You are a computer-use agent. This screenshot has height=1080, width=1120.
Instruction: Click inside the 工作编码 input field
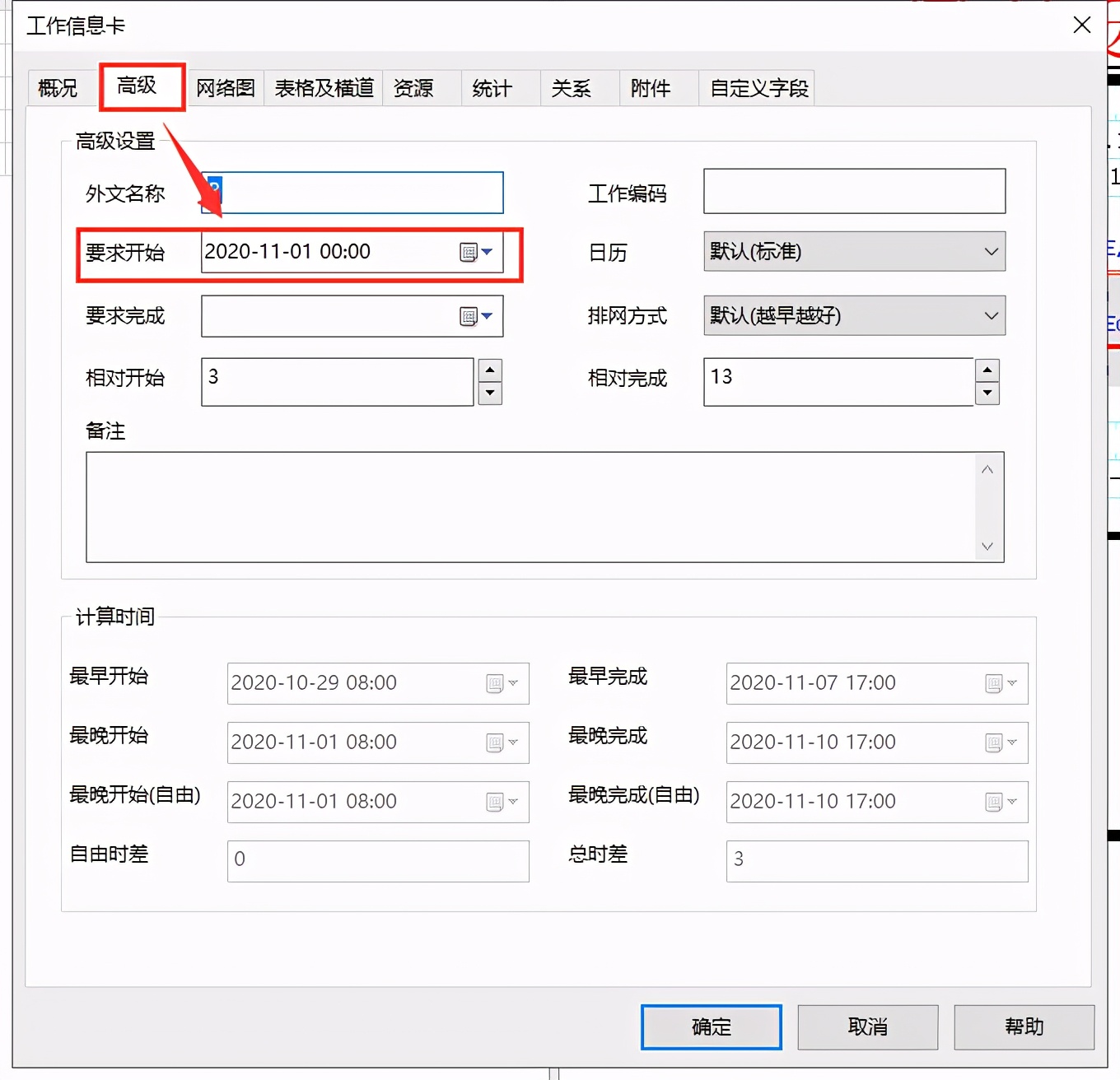[853, 191]
